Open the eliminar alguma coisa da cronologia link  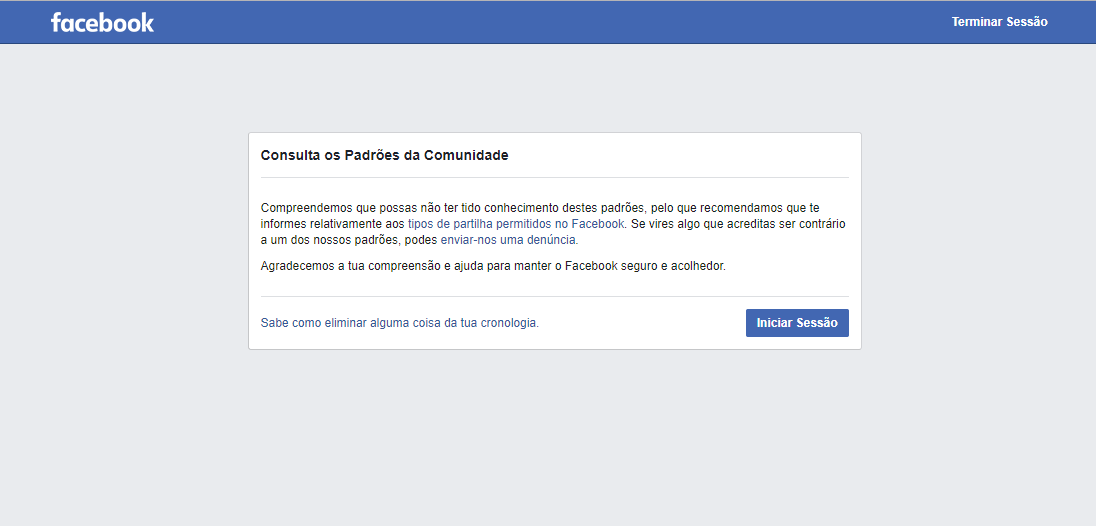point(399,323)
